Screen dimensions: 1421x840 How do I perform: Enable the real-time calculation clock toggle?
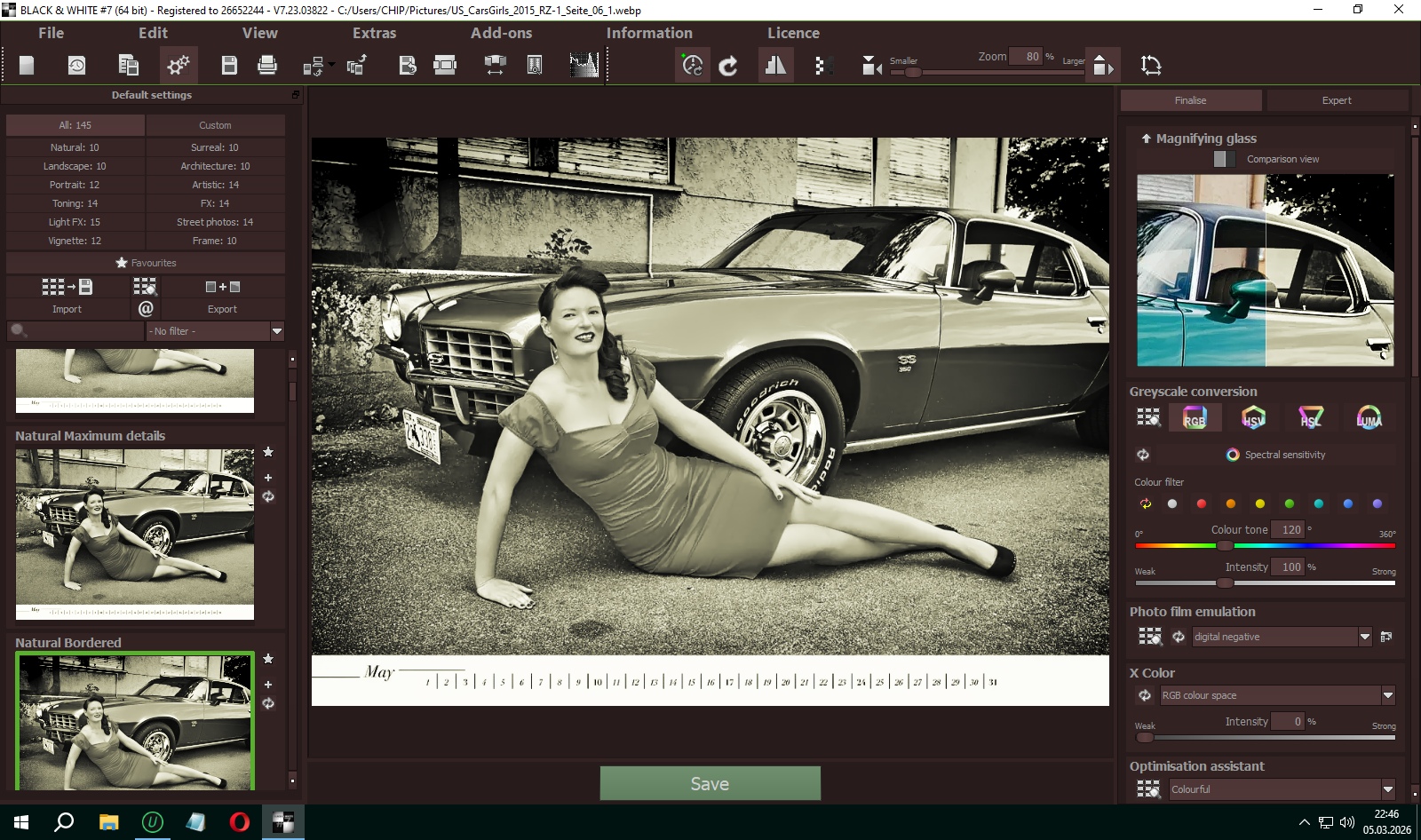[692, 65]
